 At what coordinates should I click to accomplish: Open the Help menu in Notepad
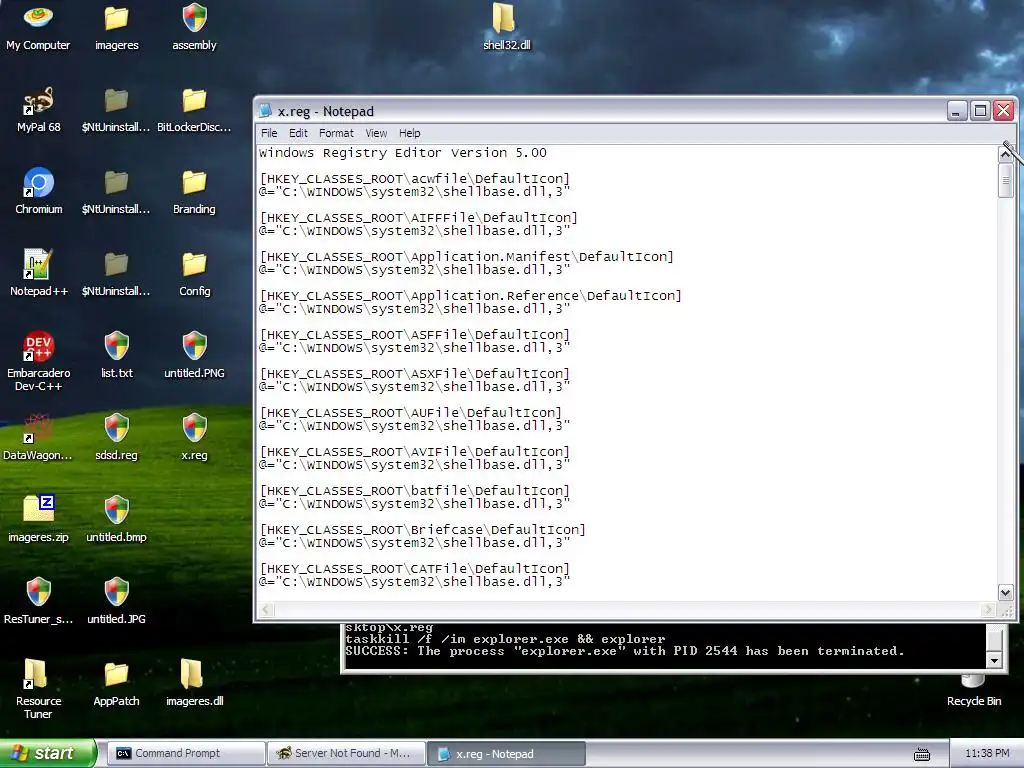409,133
